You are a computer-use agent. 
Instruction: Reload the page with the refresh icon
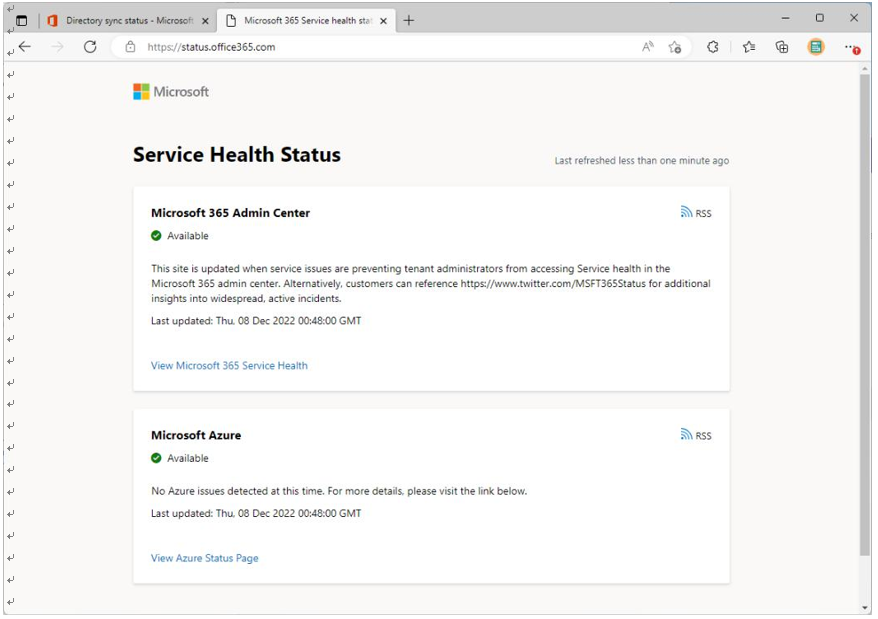90,47
